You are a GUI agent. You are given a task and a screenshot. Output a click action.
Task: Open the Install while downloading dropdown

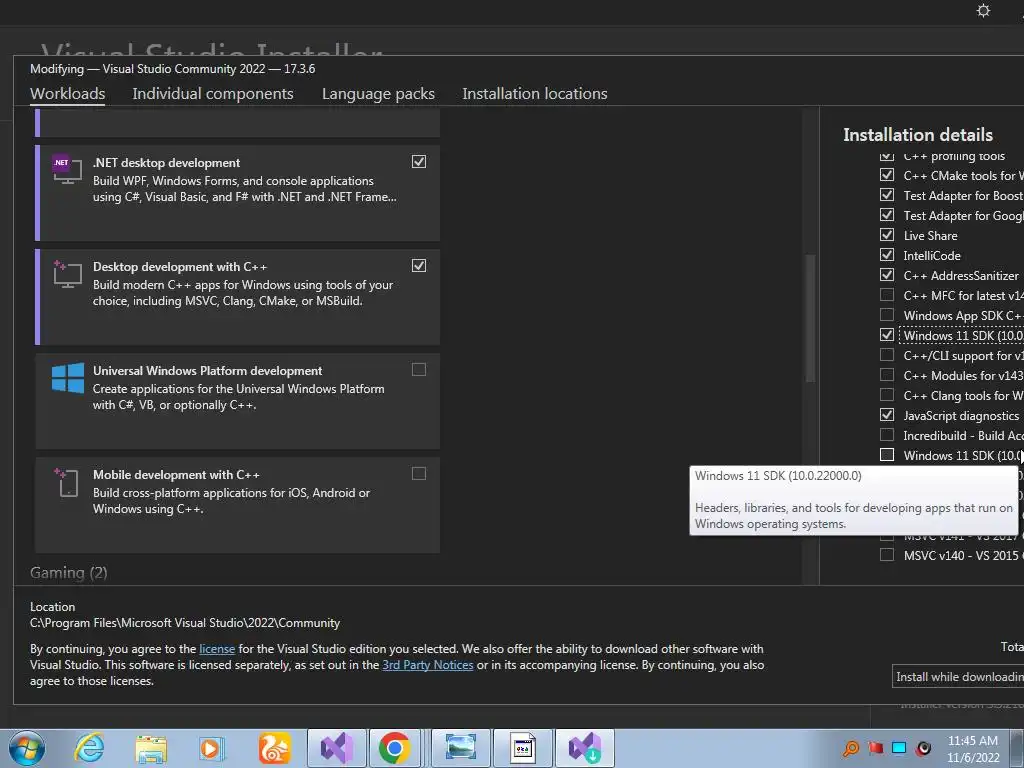(x=958, y=677)
